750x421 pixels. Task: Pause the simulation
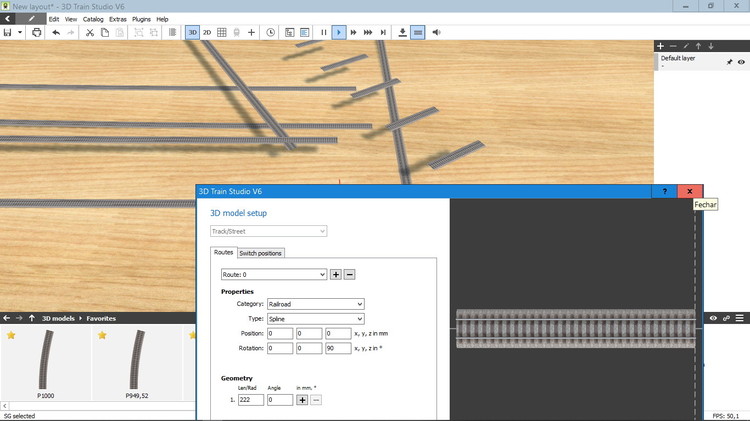pyautogui.click(x=324, y=33)
